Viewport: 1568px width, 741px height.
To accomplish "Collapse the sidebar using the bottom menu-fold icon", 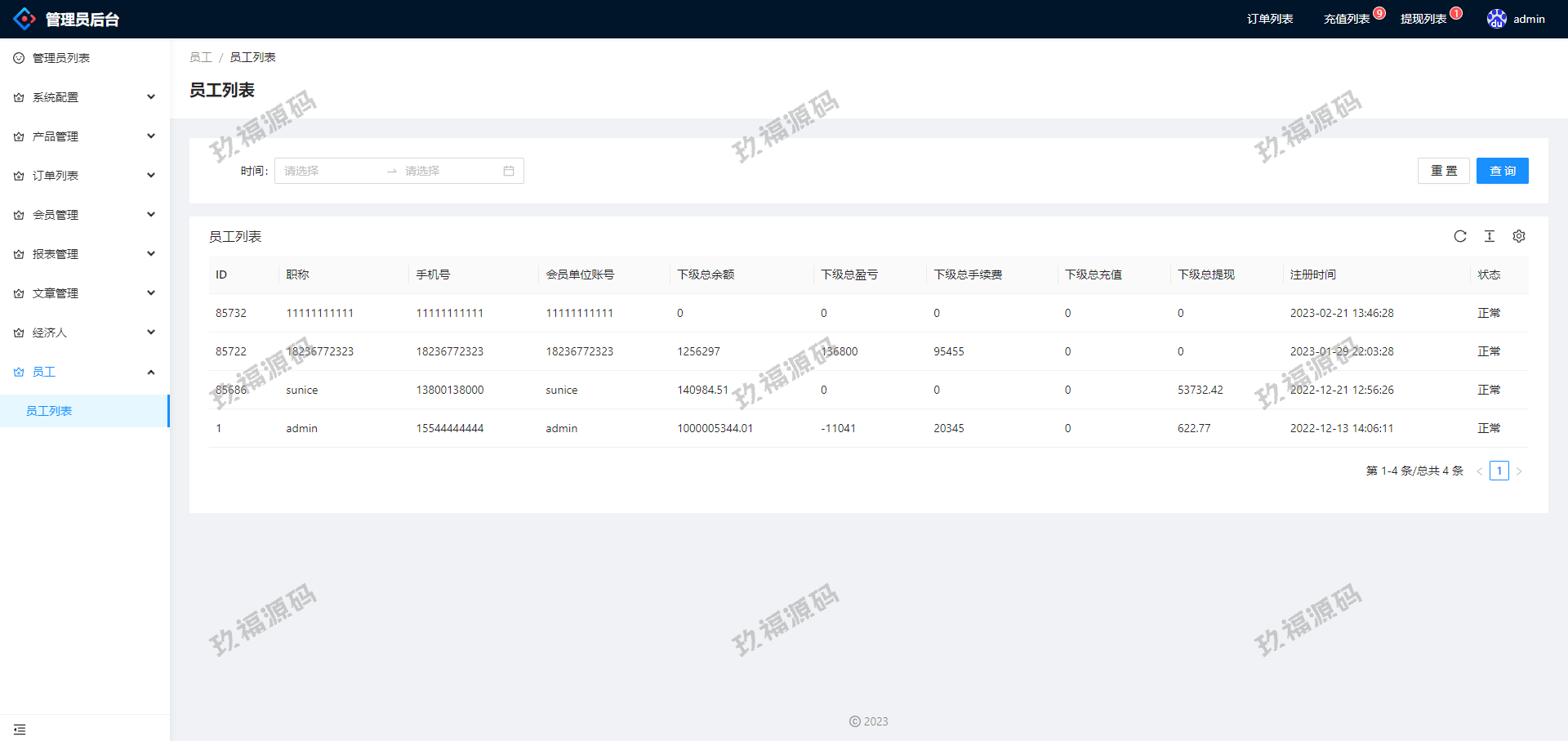I will coord(20,729).
